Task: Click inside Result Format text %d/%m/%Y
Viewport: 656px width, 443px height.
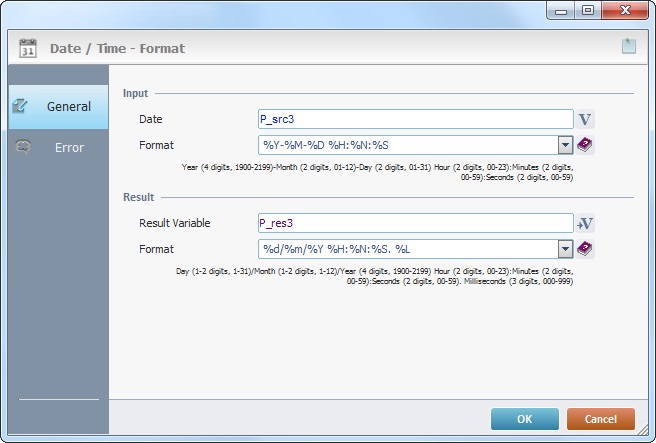Action: (x=406, y=249)
